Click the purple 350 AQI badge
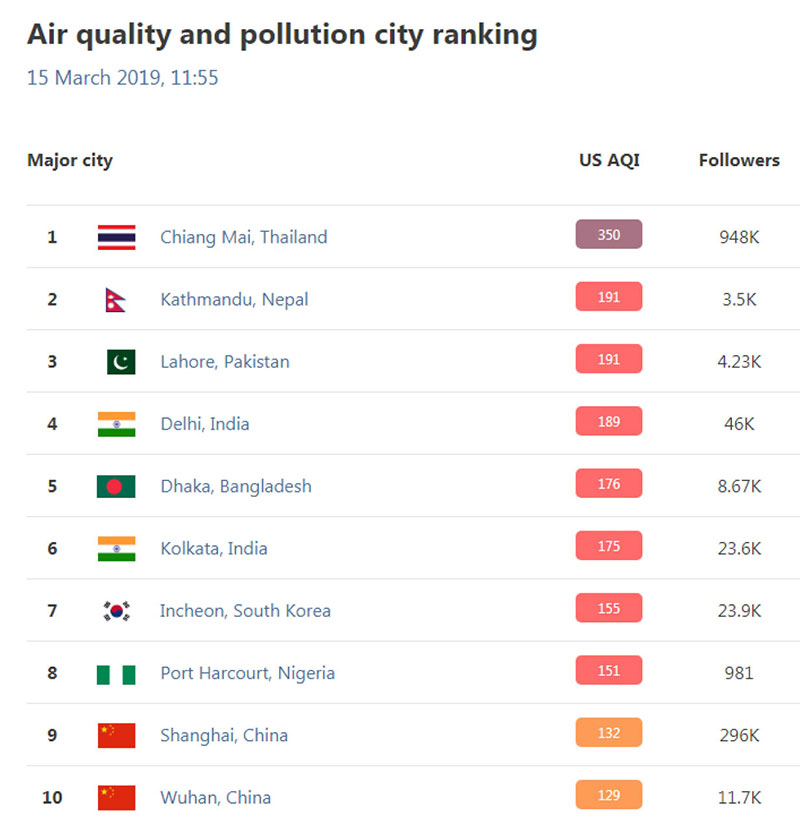Viewport: 800px width, 825px height. 608,235
